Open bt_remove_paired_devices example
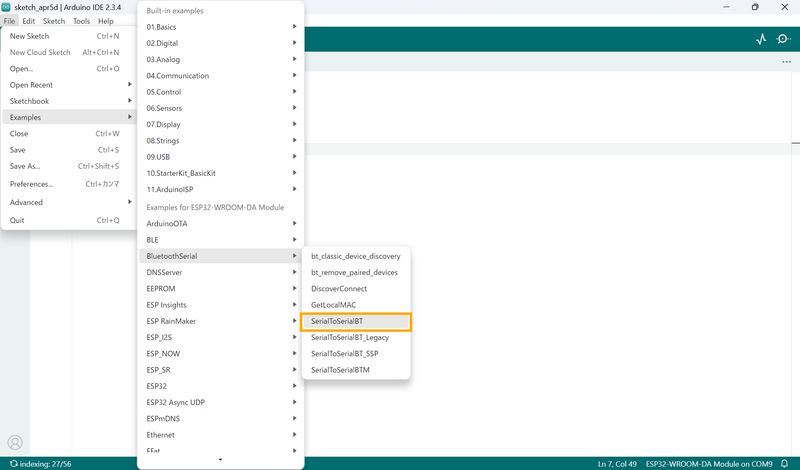Screen dimensions: 800x470 [356, 273]
